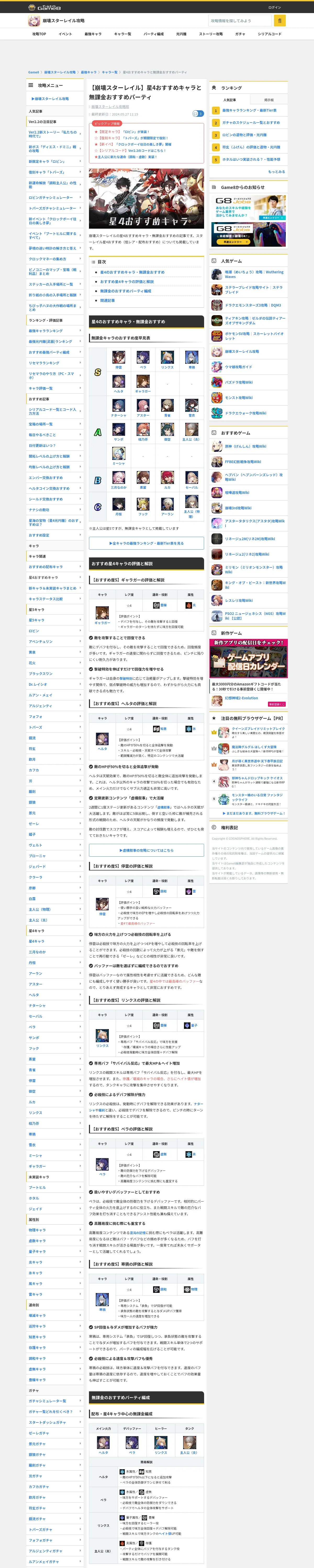Open パーティ編成 in navigation bar
This screenshot has width=314, height=1568.
coord(154,34)
